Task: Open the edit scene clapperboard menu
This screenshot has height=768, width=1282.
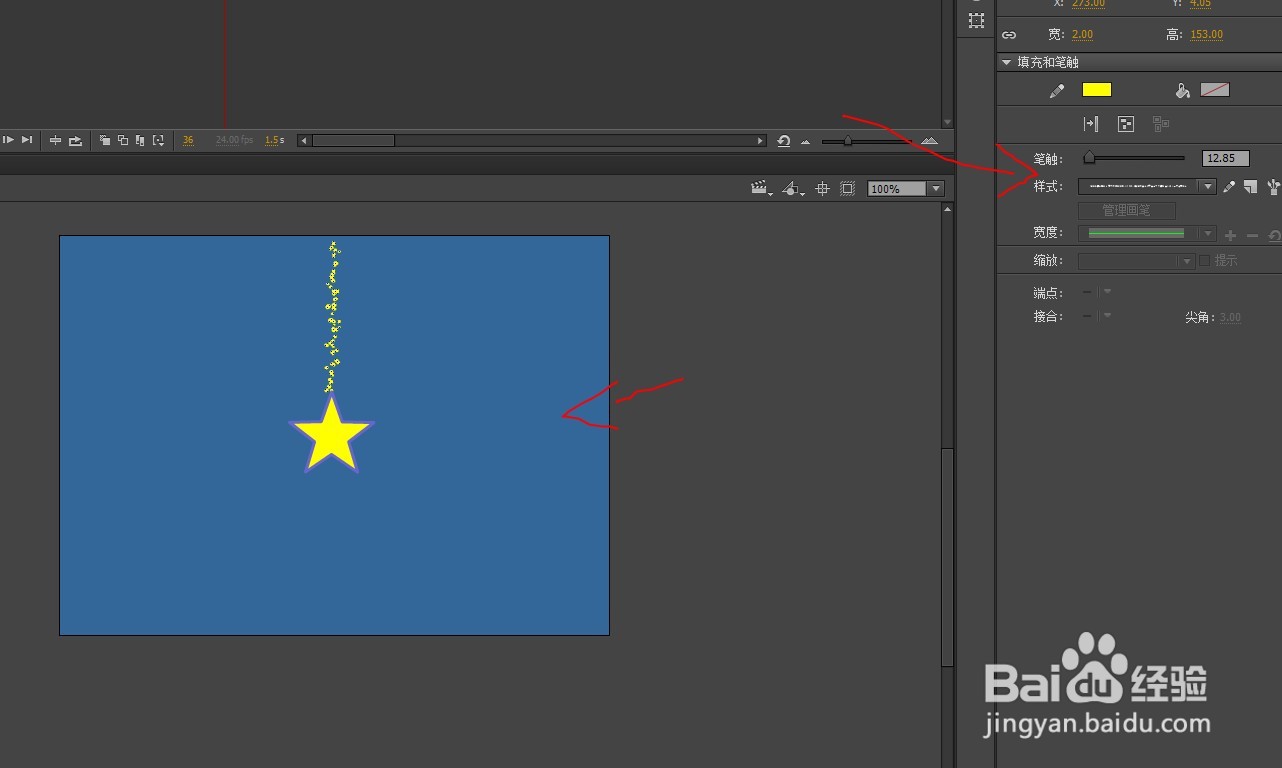Action: pos(762,188)
